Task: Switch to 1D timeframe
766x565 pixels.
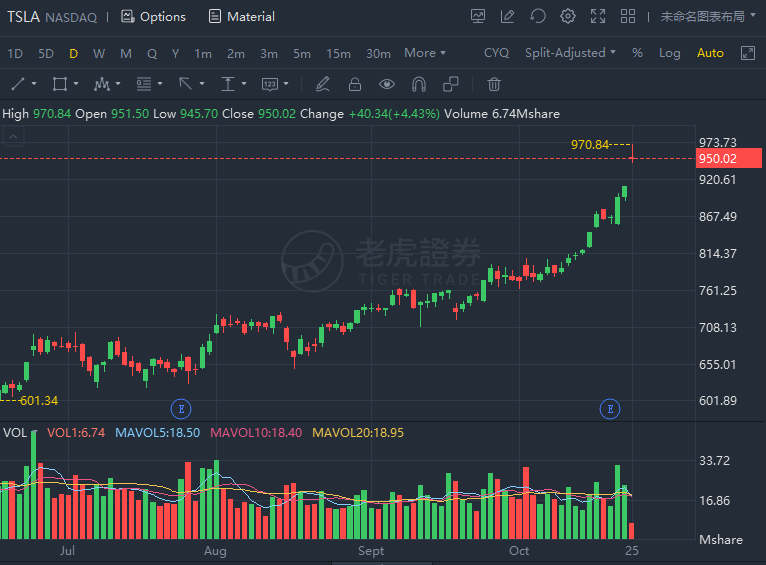Action: (15, 53)
